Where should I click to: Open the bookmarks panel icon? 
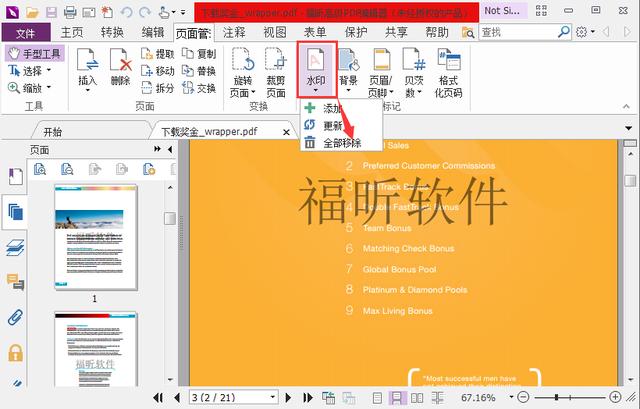tap(16, 176)
